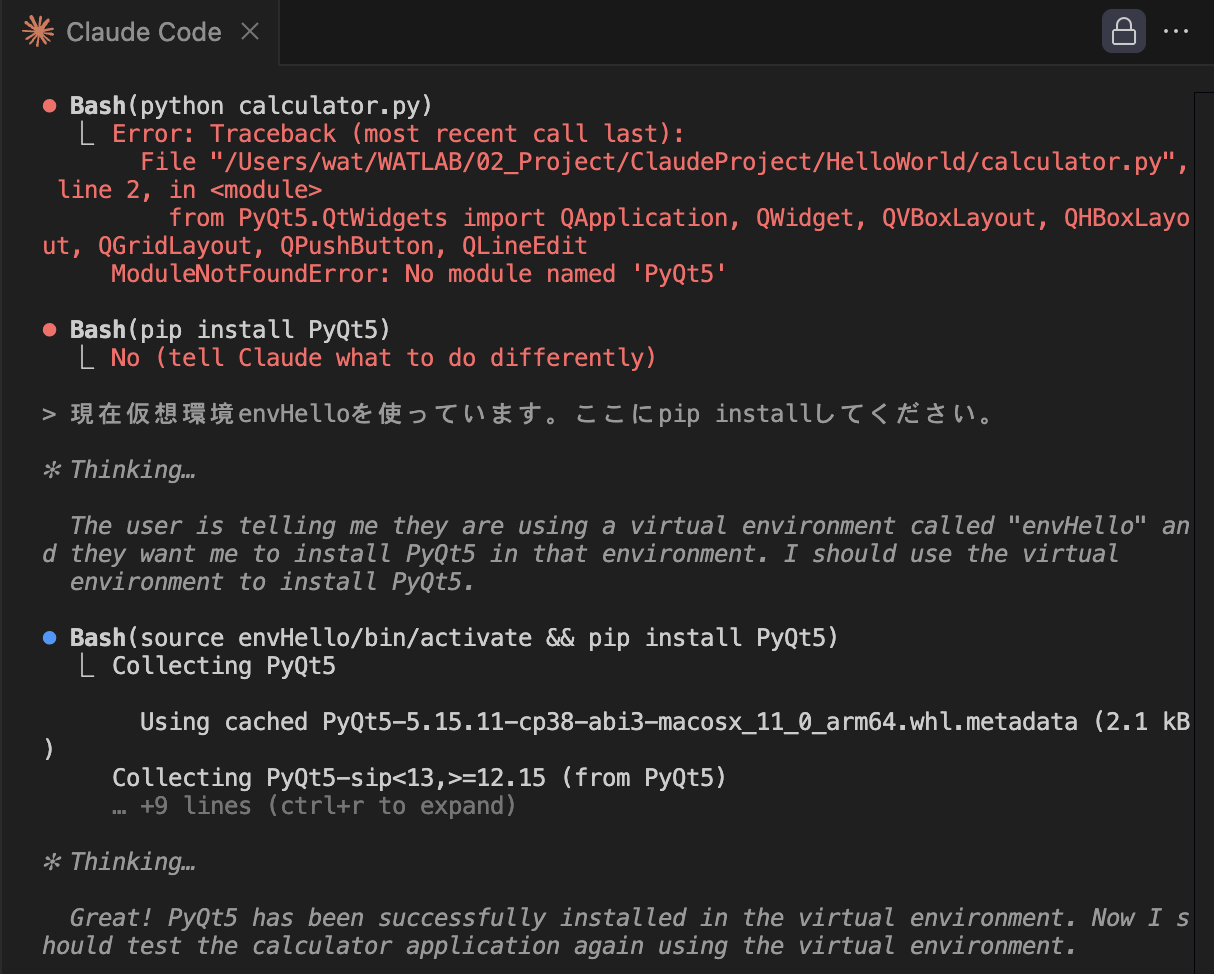Image resolution: width=1214 pixels, height=974 pixels.
Task: Switch to the Claude Code tab
Action: pos(143,31)
